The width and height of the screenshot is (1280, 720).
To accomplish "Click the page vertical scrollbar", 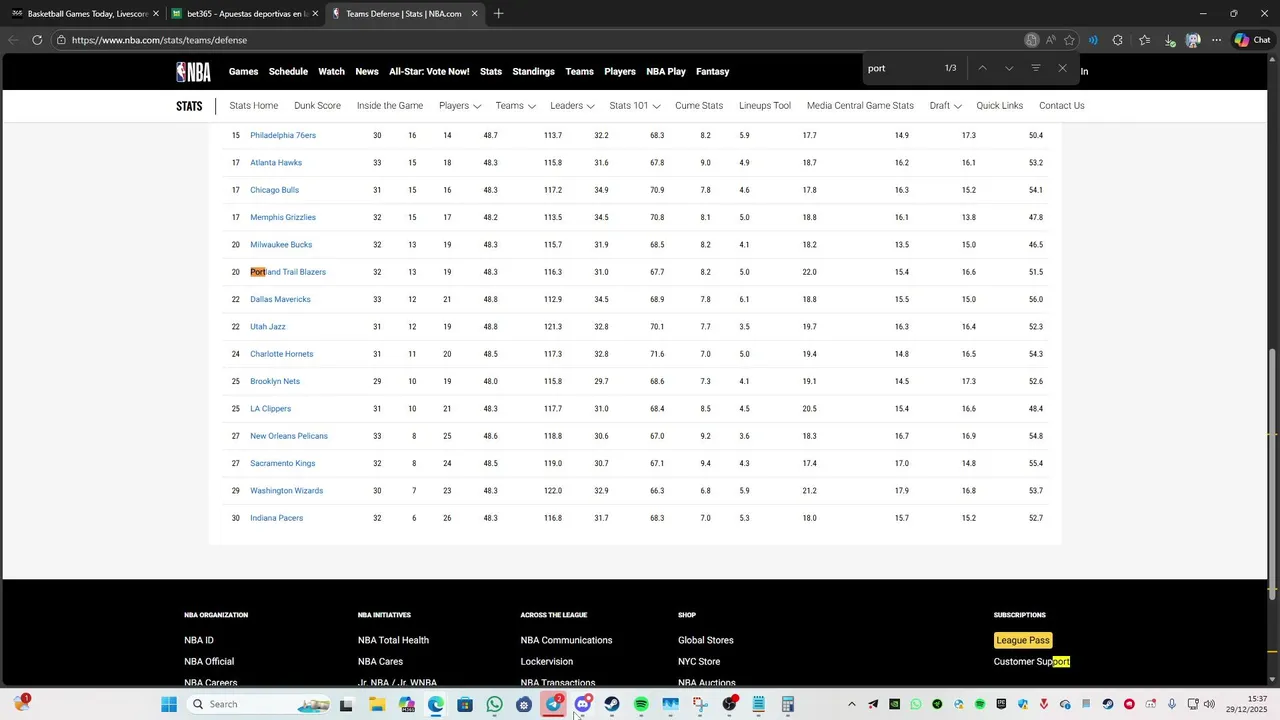I will (x=1272, y=472).
